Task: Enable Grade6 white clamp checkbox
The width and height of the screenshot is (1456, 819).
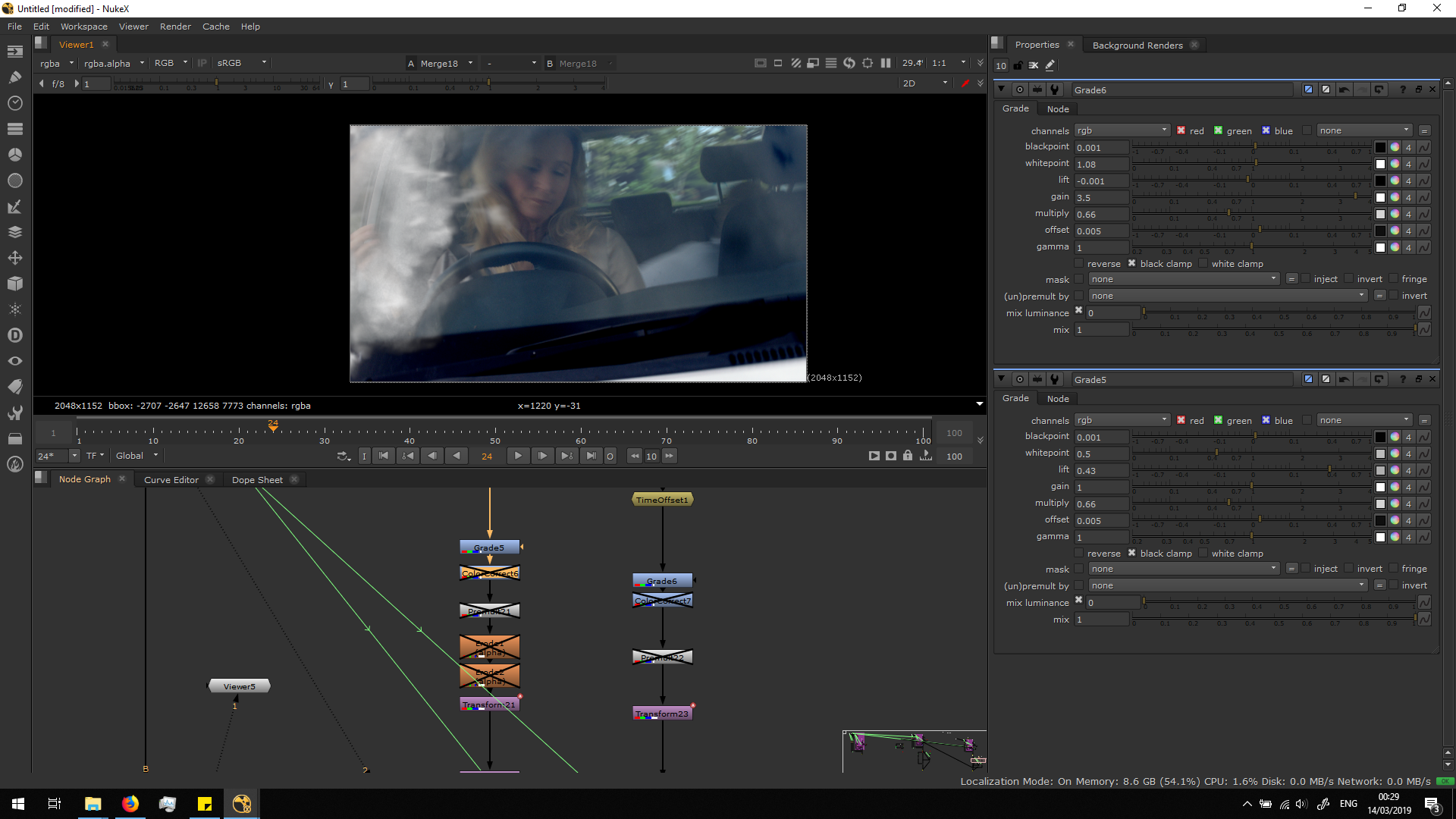Action: coord(1203,264)
